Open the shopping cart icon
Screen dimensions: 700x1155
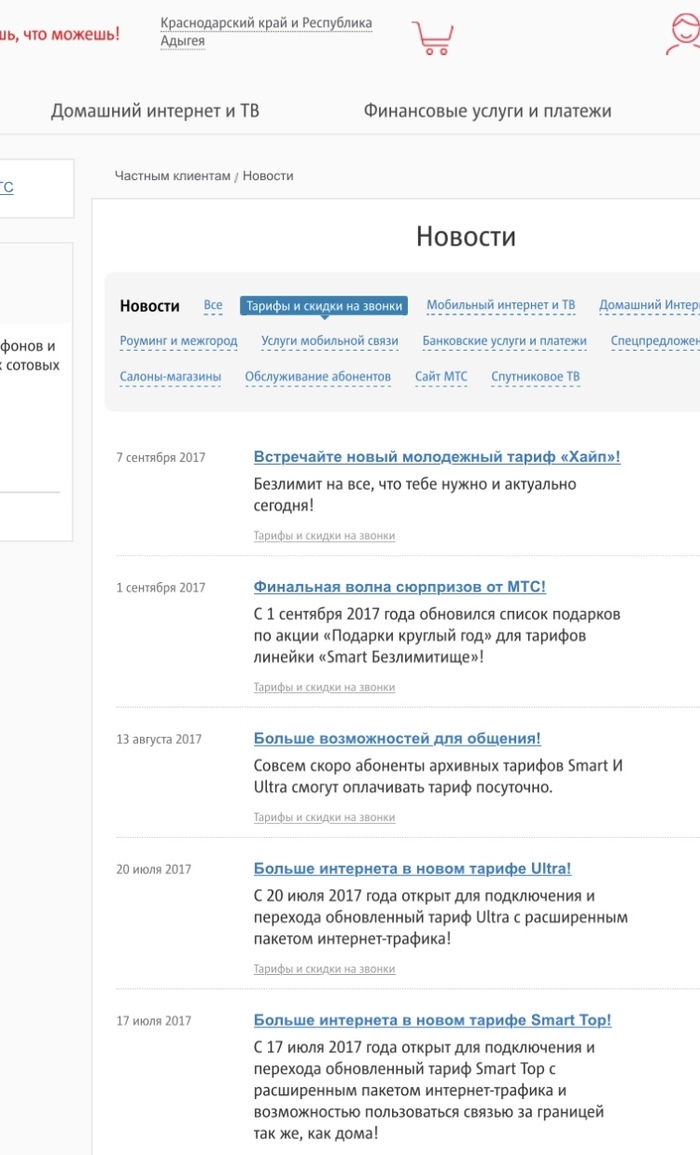[x=433, y=37]
